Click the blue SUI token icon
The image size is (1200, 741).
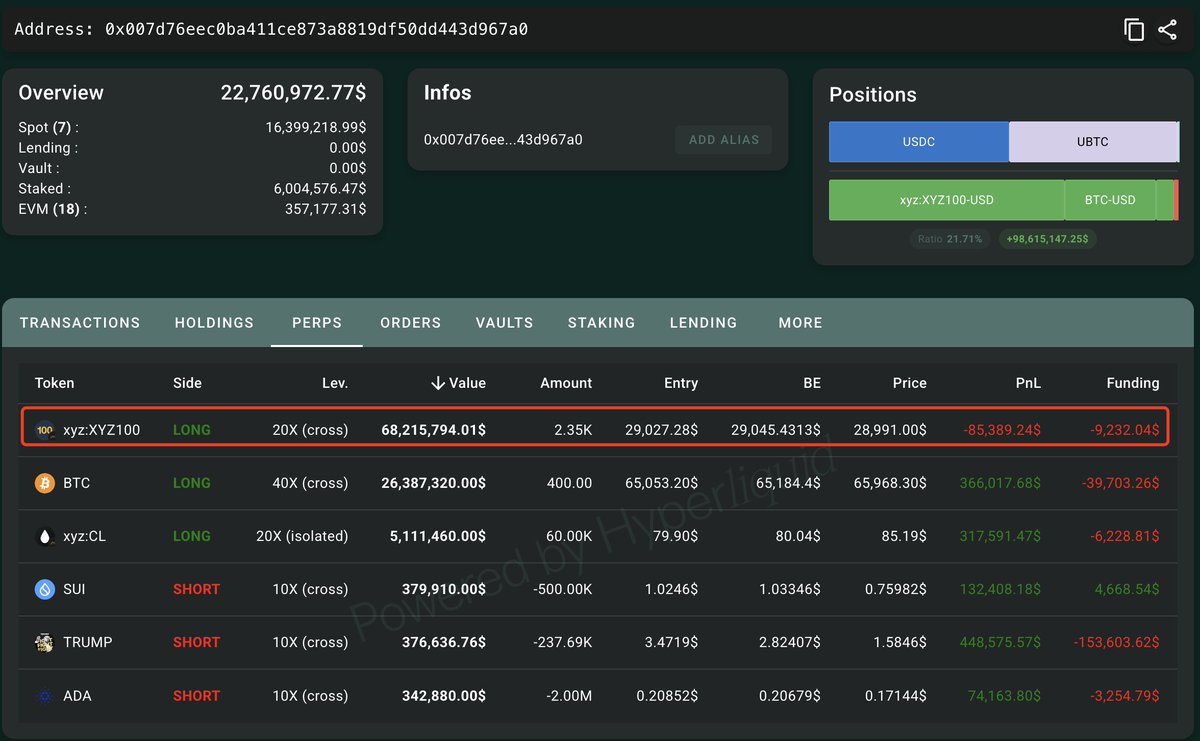[45, 589]
